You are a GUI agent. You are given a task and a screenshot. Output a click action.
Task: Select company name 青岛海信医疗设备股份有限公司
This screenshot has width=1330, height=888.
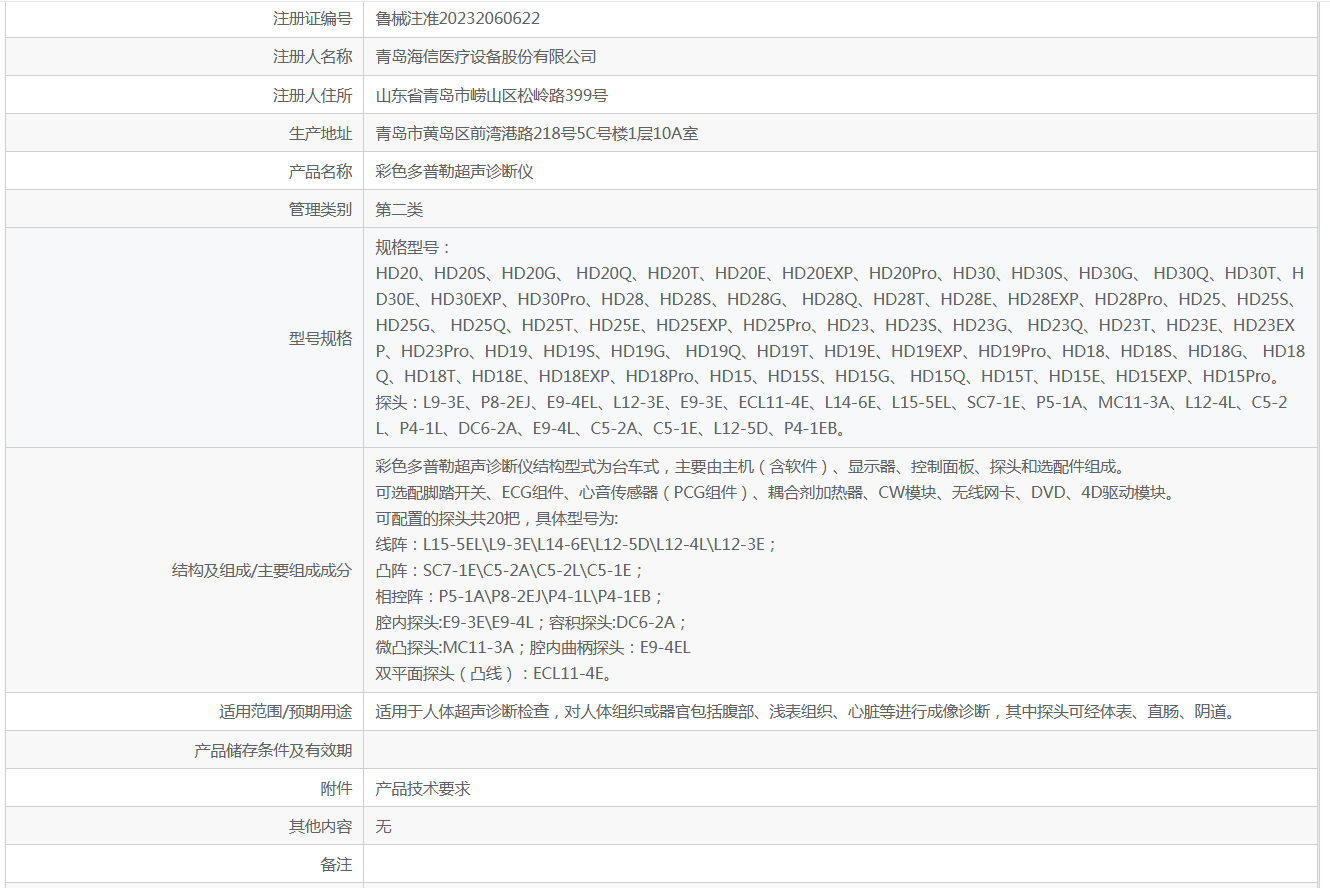click(486, 57)
